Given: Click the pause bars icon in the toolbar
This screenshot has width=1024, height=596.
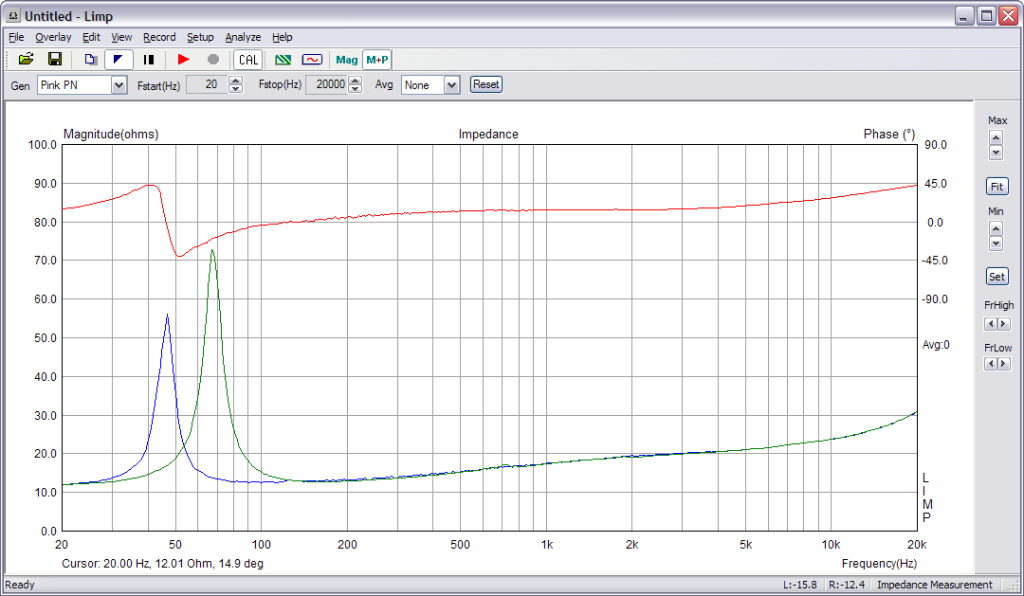Looking at the screenshot, I should pyautogui.click(x=149, y=60).
